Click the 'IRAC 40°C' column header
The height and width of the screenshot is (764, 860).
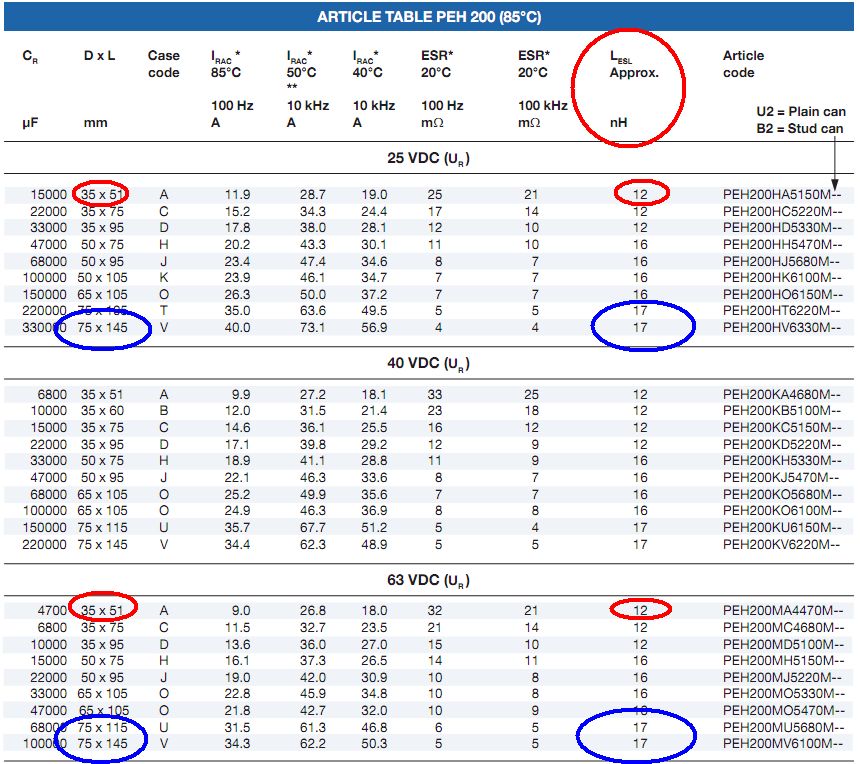[x=367, y=64]
